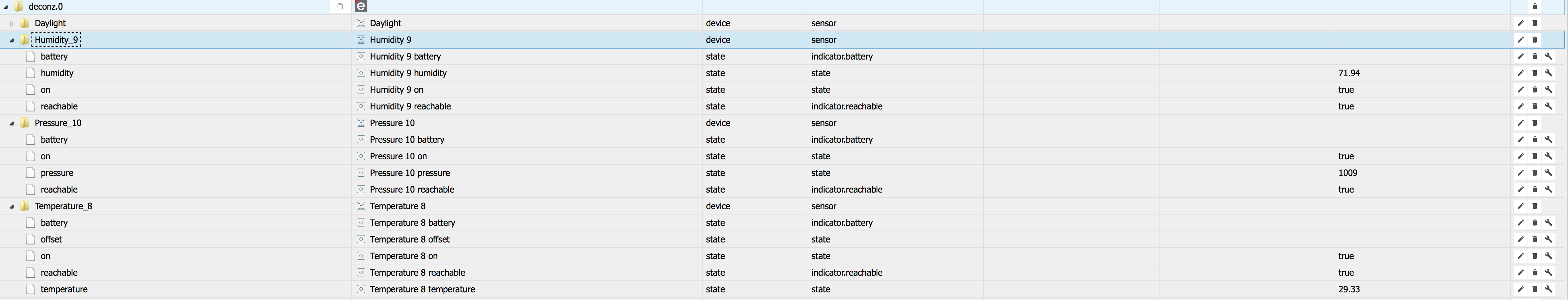Select the temperature state under Temperature_8

pos(64,290)
